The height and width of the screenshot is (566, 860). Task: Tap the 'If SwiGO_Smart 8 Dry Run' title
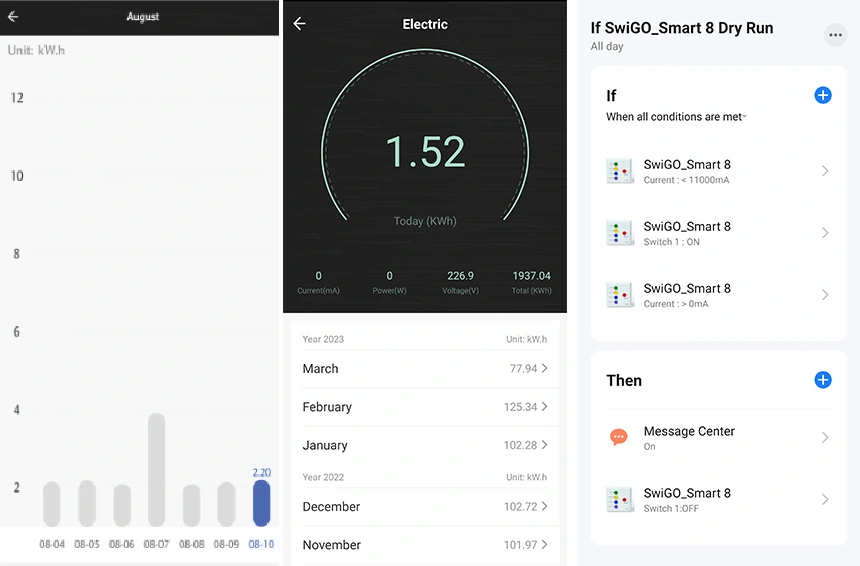coord(682,28)
